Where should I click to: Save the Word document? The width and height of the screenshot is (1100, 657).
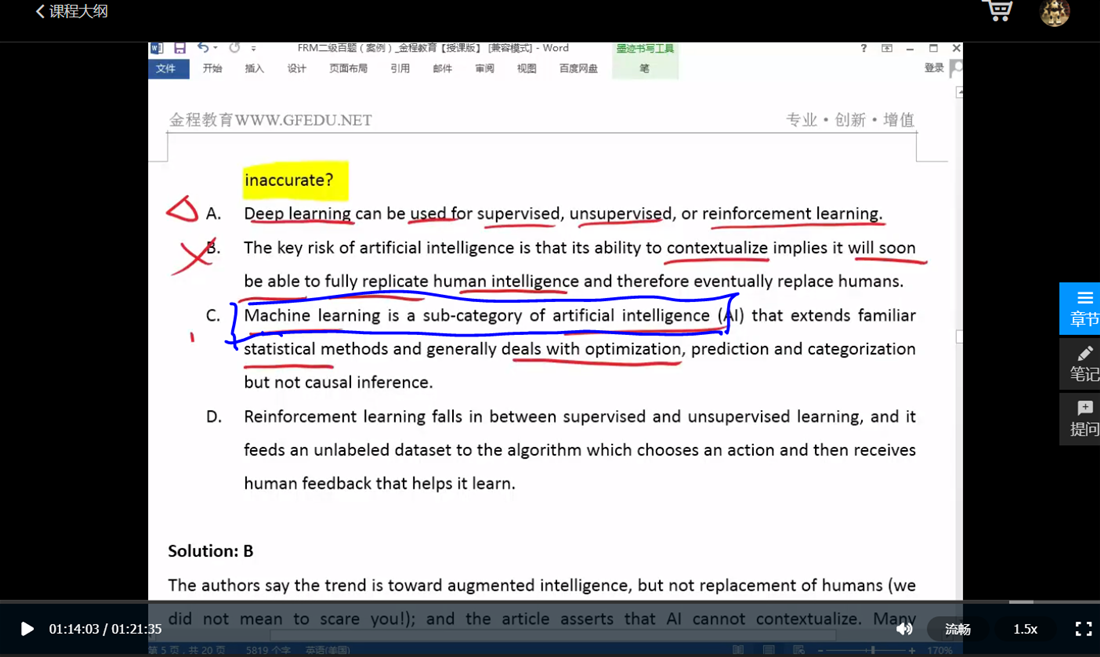click(180, 48)
